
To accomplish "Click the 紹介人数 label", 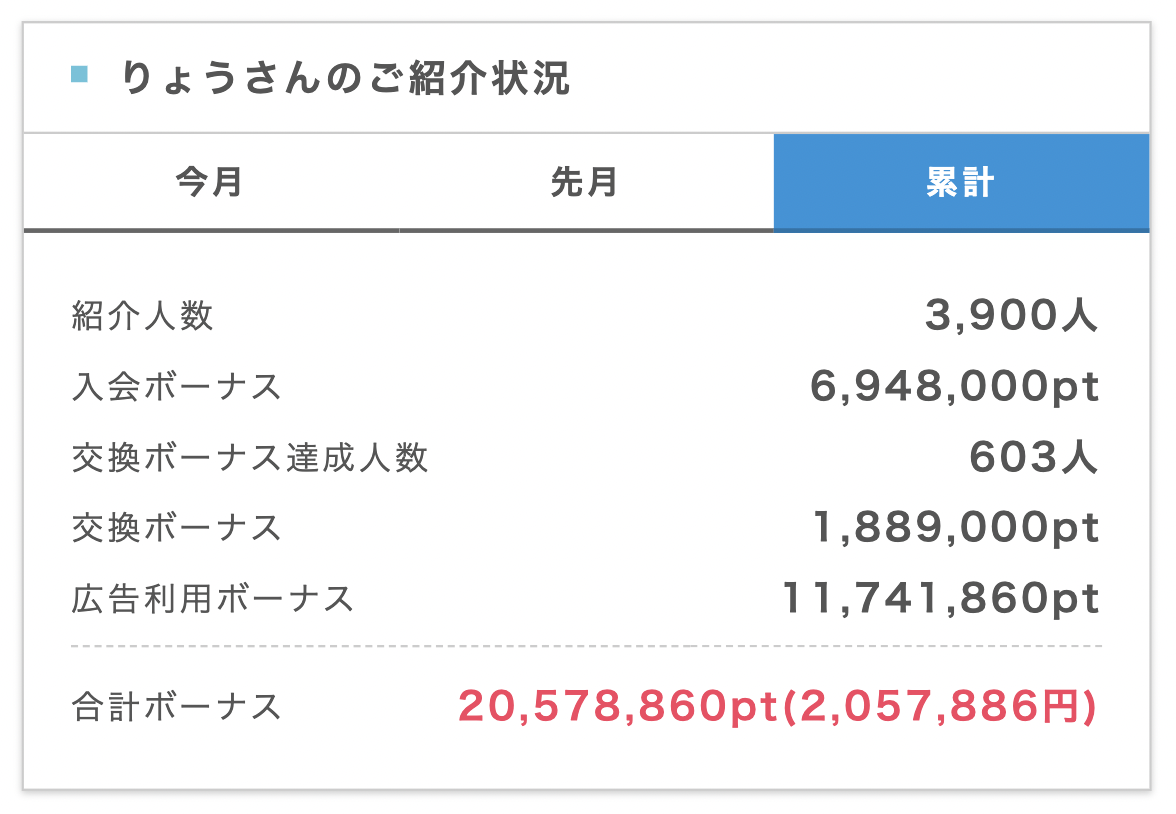I will (142, 316).
